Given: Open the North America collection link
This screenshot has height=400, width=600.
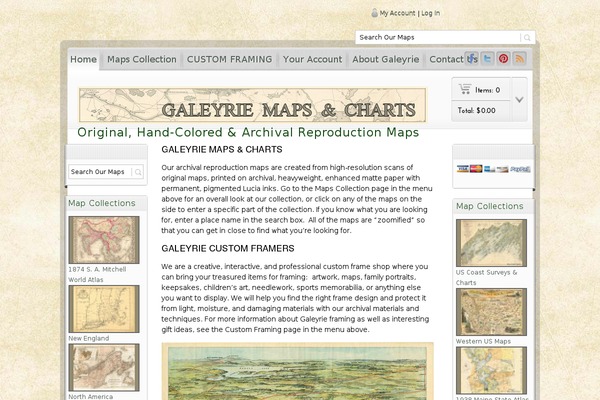Looking at the screenshot, I should point(90,397).
